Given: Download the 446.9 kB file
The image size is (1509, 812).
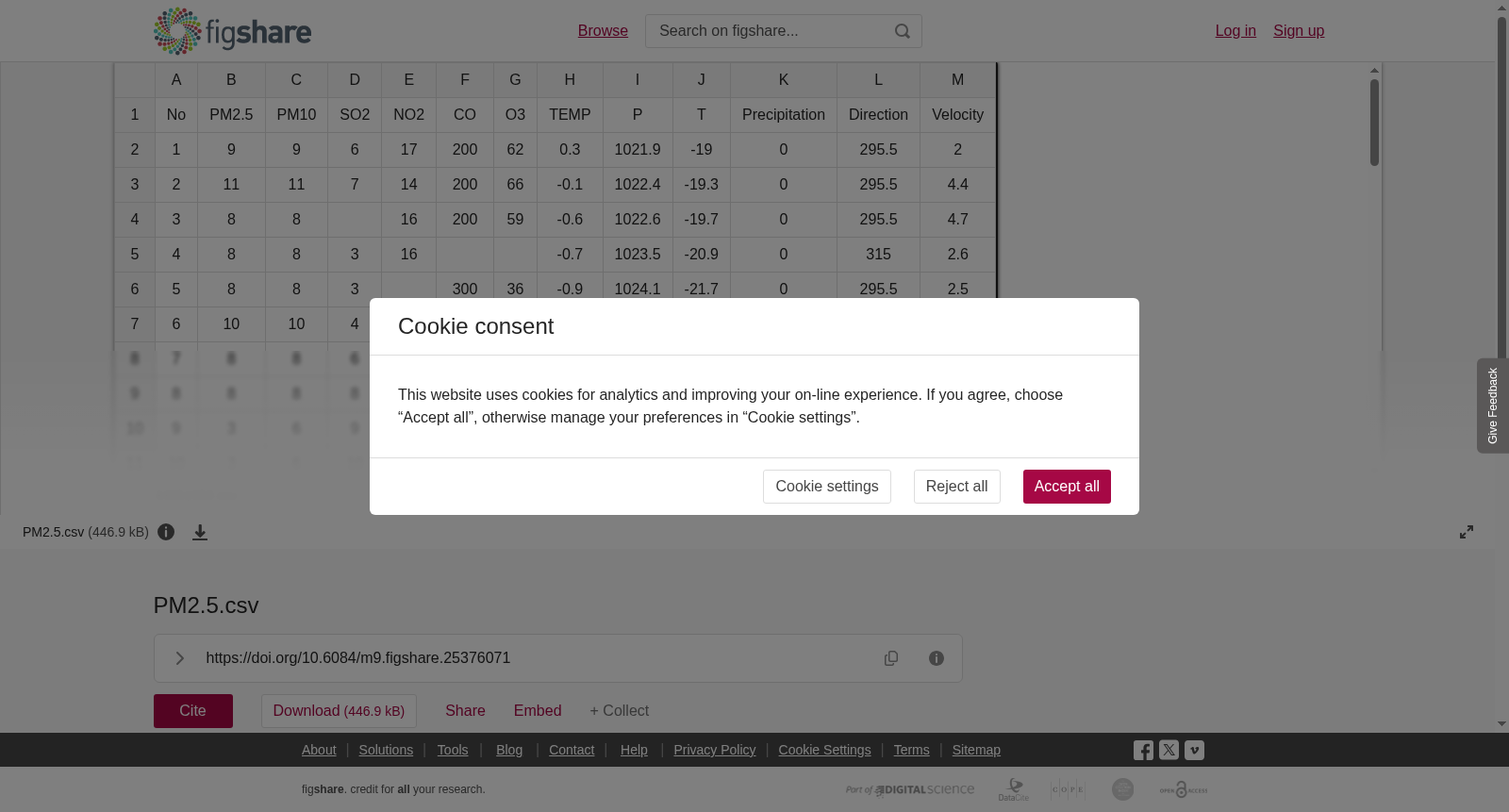Looking at the screenshot, I should tap(339, 711).
